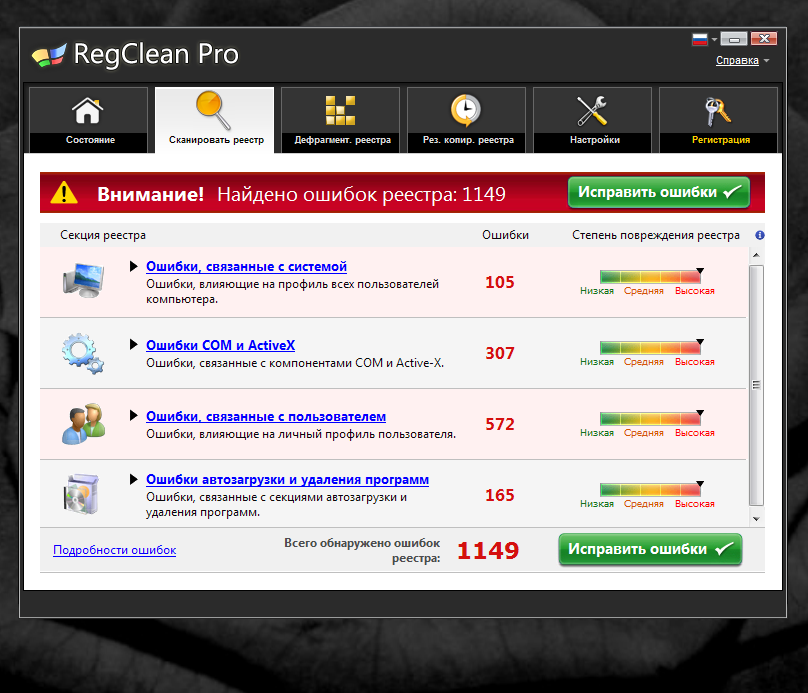This screenshot has height=693, width=808.
Task: Click damage level bar for system errors
Action: coord(650,277)
